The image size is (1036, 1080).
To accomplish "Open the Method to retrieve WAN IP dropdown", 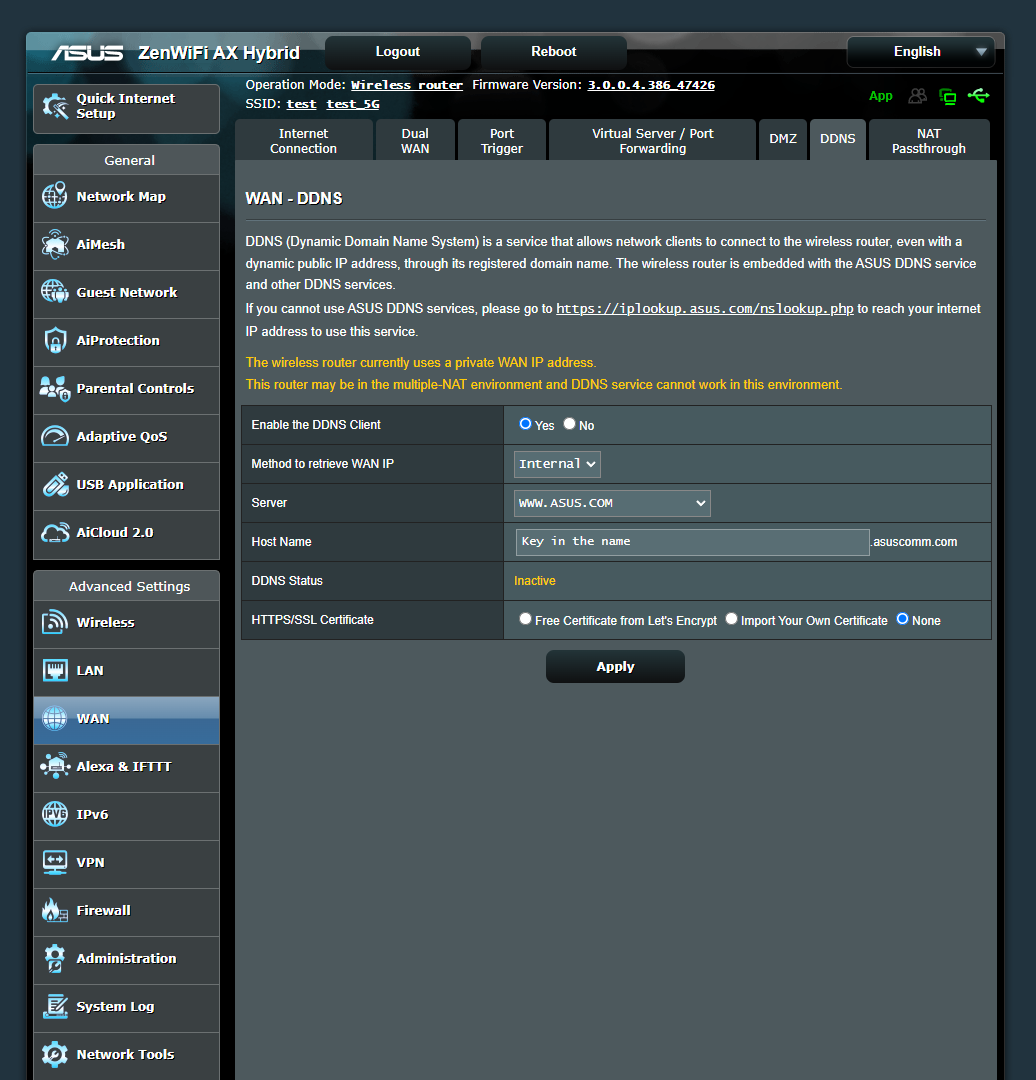I will pos(557,463).
